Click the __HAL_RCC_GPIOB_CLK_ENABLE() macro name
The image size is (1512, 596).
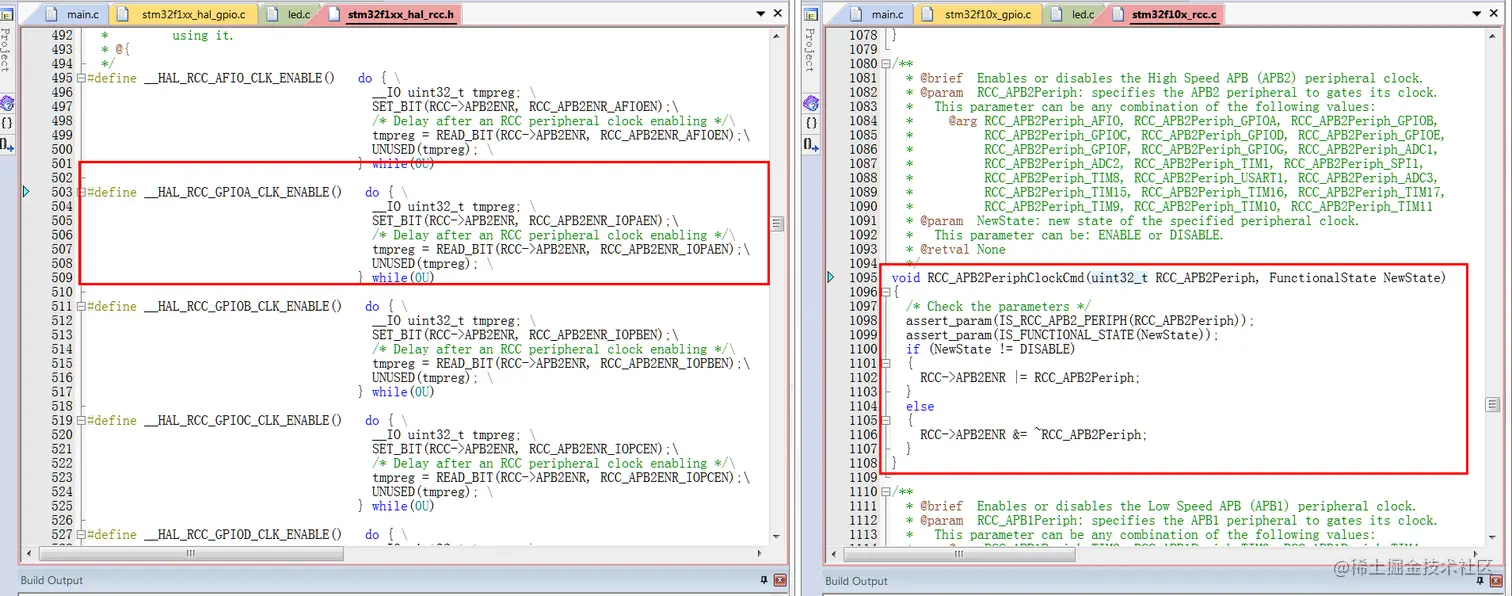click(x=243, y=306)
